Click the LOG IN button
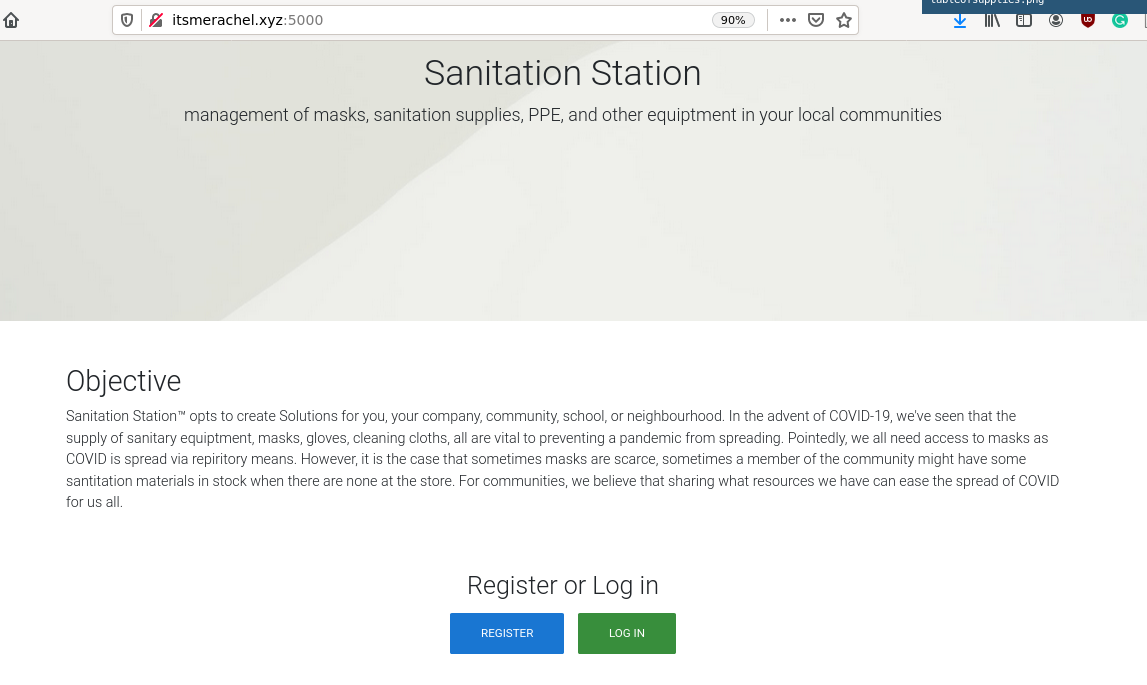 click(627, 633)
